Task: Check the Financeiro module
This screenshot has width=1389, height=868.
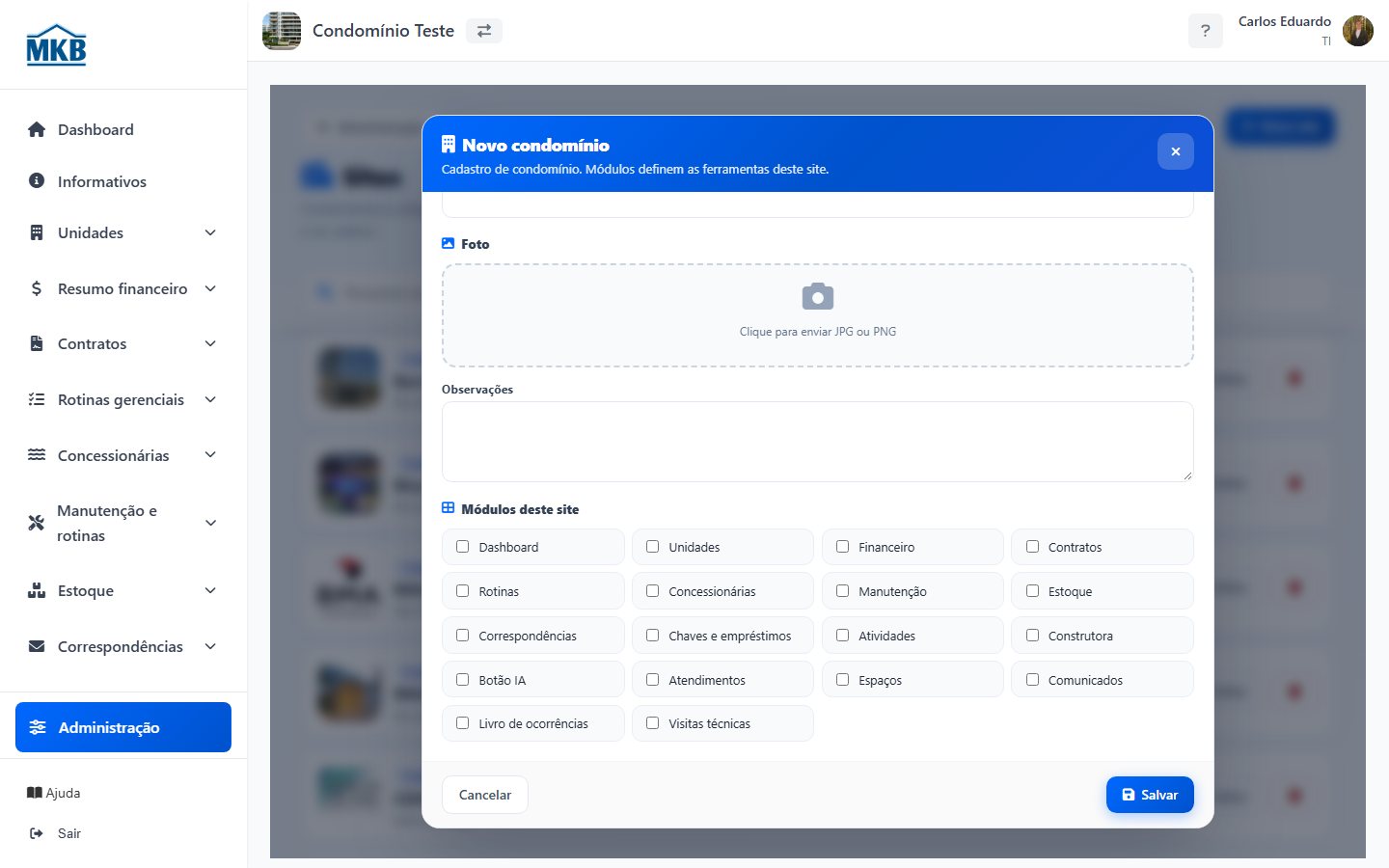Action: 842,547
